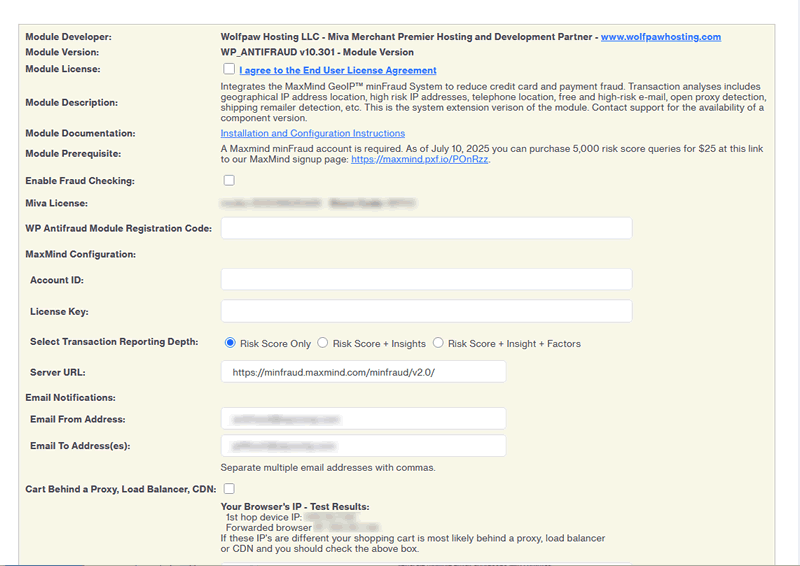
Task: Check the End User License Agreement checkbox
Action: (x=229, y=69)
